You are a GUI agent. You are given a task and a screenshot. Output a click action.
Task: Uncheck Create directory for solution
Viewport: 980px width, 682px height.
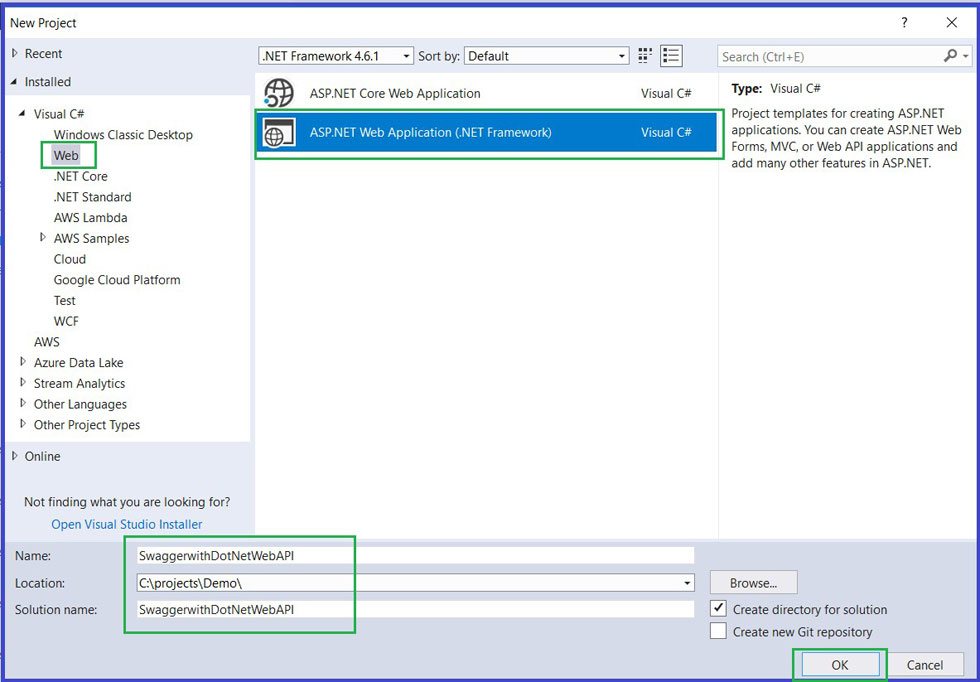click(x=720, y=609)
